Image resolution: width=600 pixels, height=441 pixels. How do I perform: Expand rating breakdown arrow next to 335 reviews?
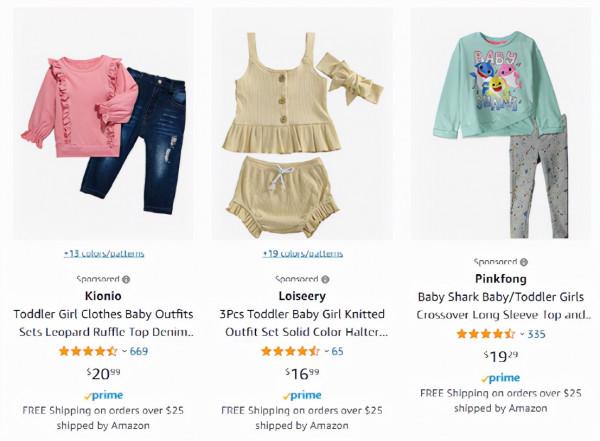pyautogui.click(x=521, y=334)
